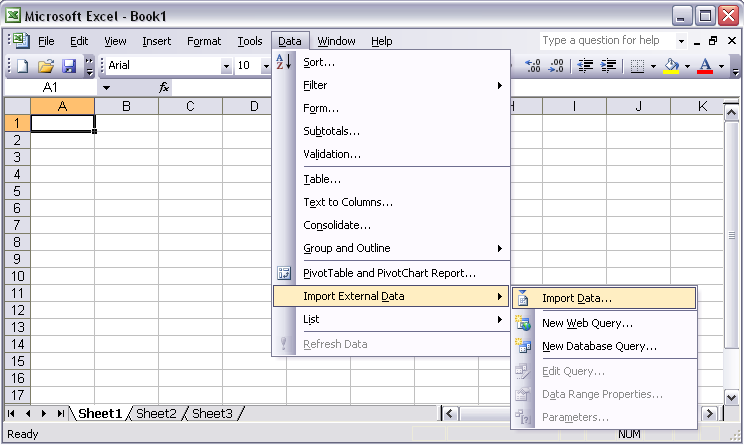Expand Standard toolbar options chevron
744x445 pixels.
point(89,66)
